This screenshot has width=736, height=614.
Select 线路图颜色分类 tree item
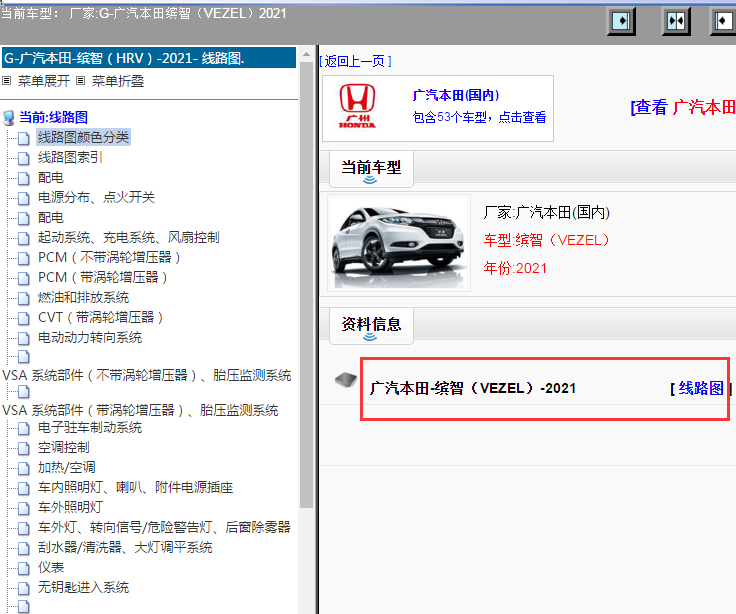coord(83,138)
